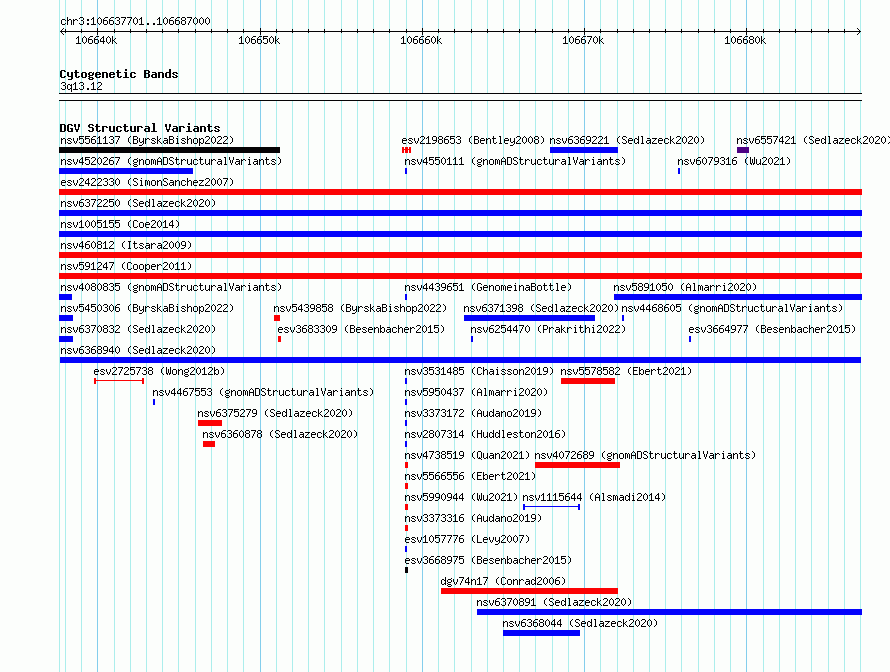This screenshot has height=672, width=890.
Task: Open nsv5566556 (Ebert2021) label
Action: [x=470, y=476]
